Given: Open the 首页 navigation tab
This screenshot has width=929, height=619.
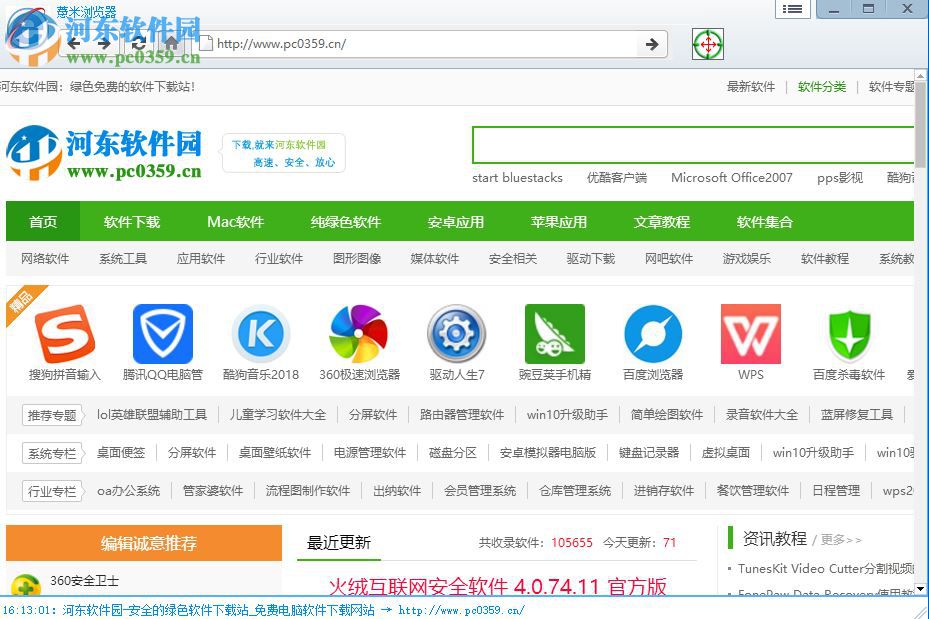Looking at the screenshot, I should pos(43,222).
